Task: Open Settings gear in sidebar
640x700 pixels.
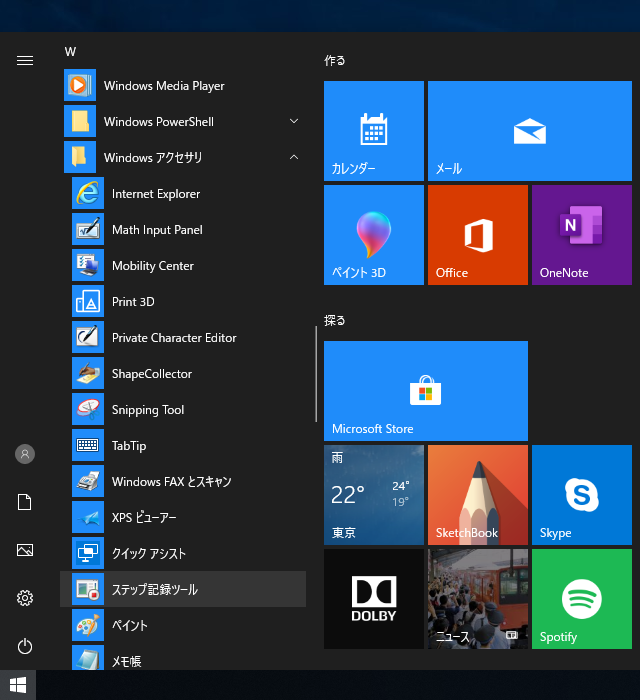Action: point(25,598)
